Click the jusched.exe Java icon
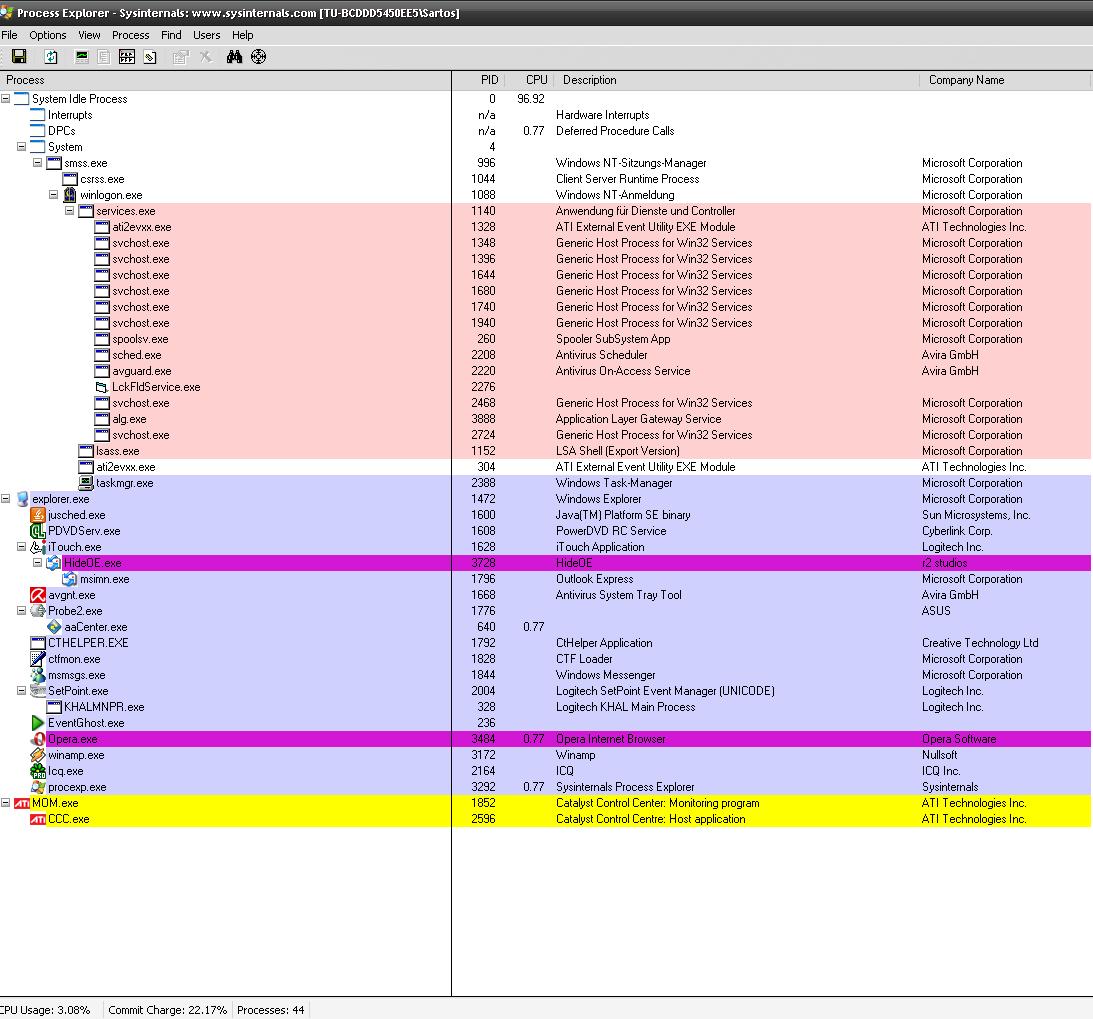 [38, 514]
